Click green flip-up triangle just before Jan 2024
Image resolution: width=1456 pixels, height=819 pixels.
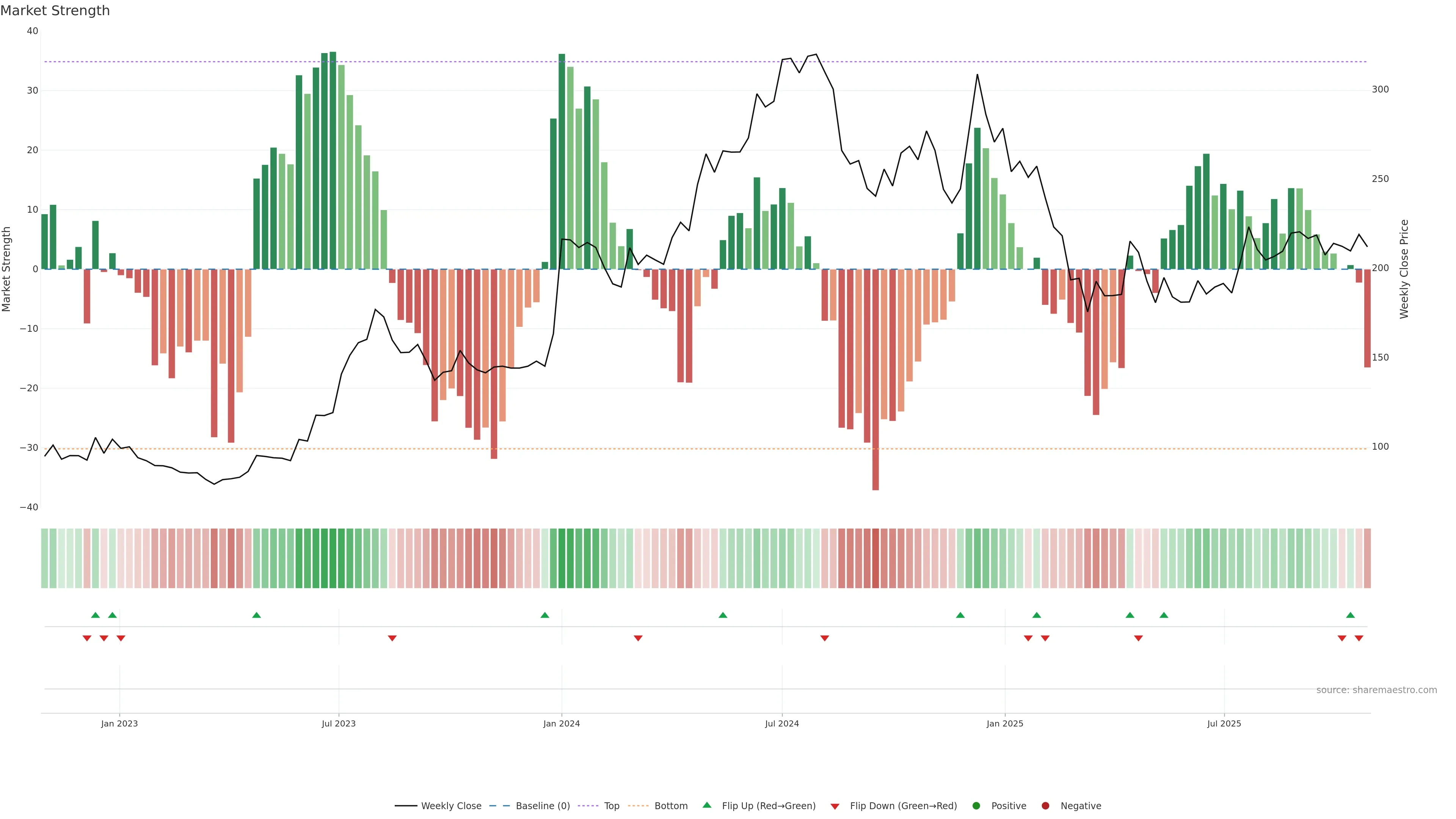coord(545,615)
